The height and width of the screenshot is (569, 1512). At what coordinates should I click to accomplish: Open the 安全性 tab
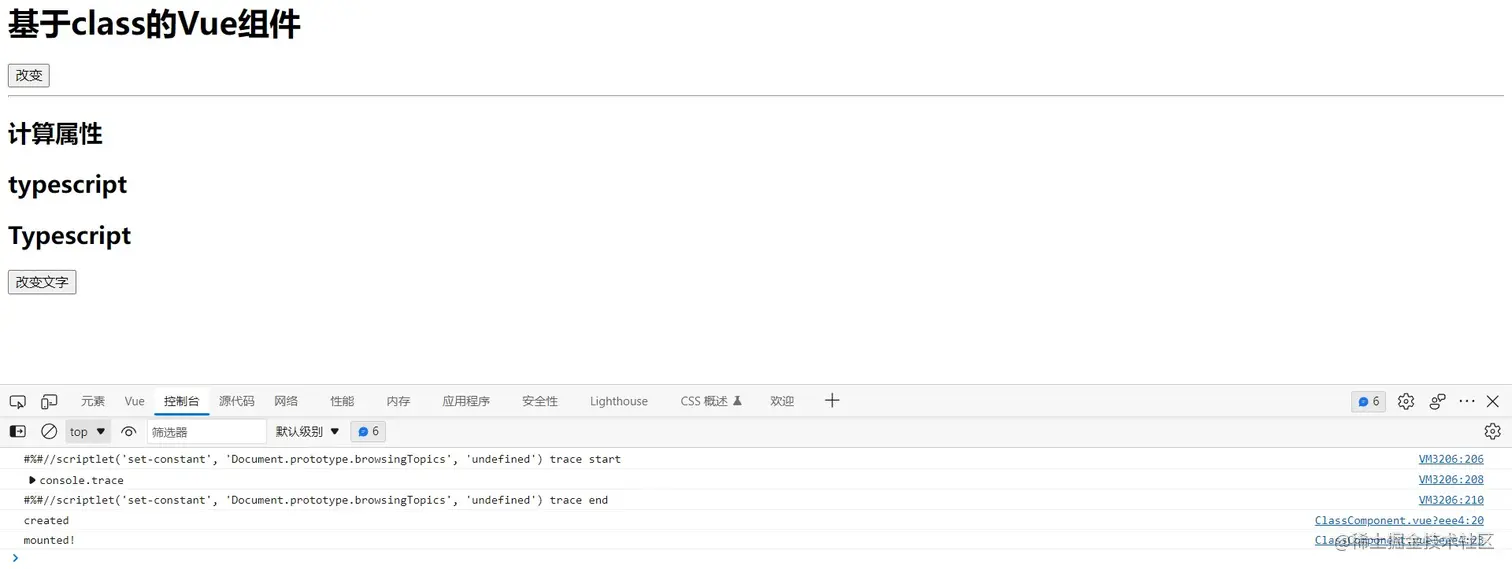coord(540,401)
